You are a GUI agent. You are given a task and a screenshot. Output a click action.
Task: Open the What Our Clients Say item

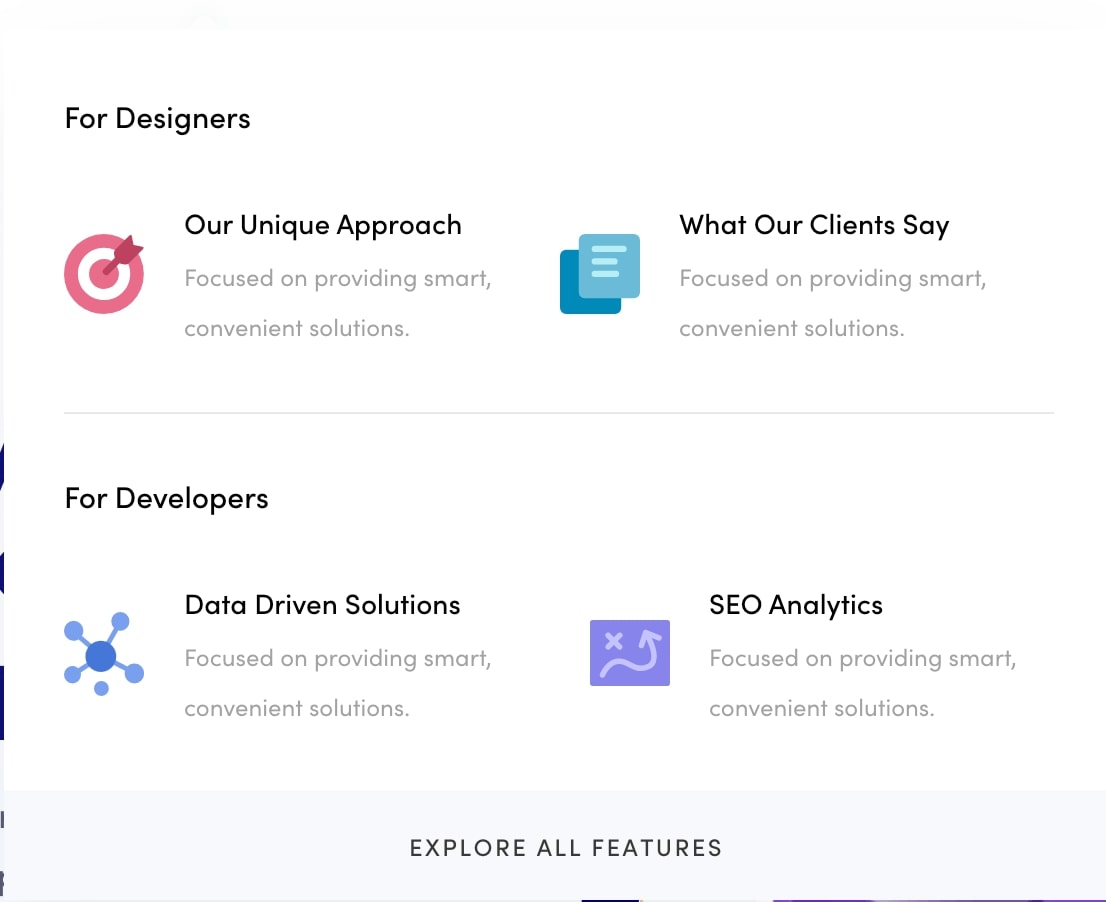pos(813,225)
